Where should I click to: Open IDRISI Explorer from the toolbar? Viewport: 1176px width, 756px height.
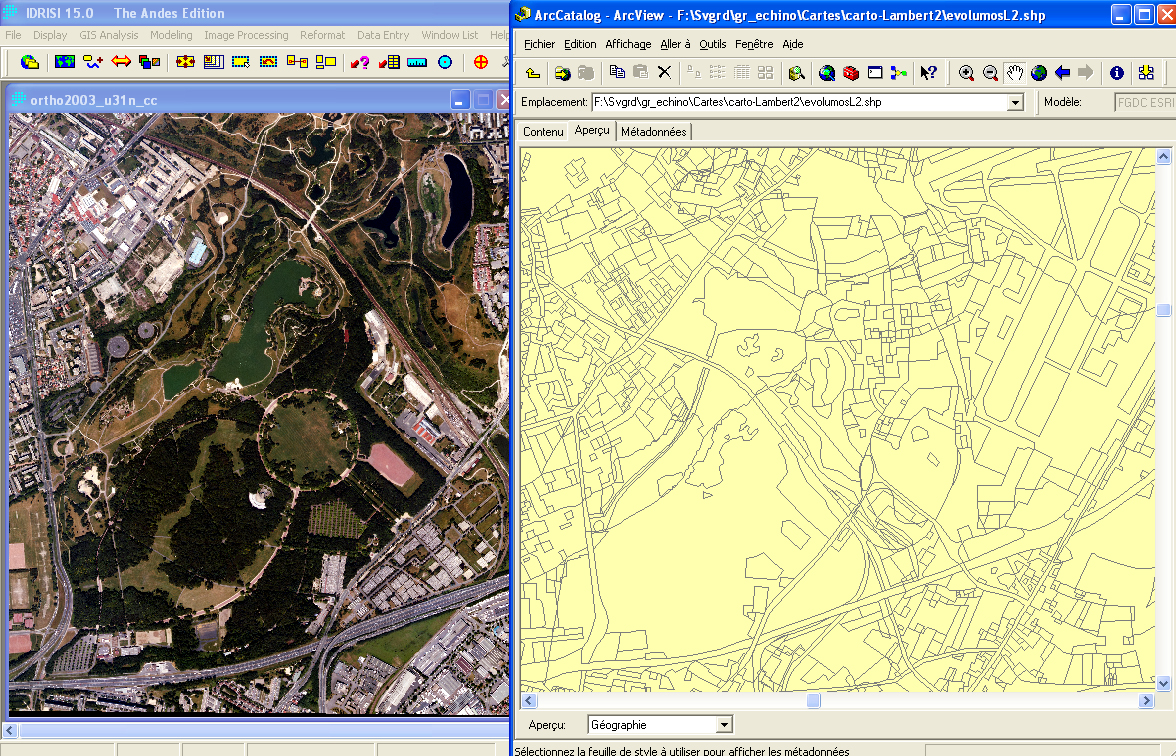coord(30,62)
